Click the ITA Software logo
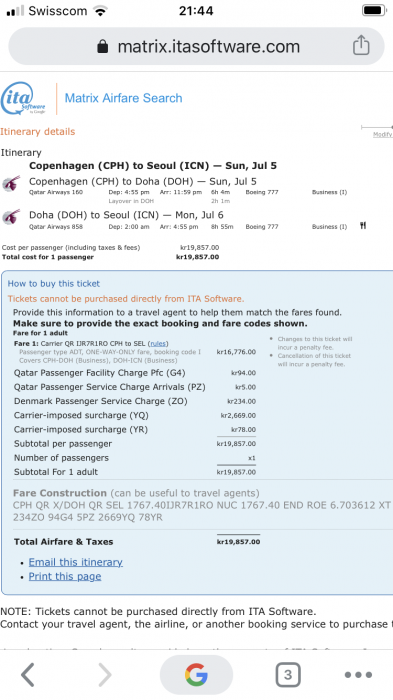The height and width of the screenshot is (700, 393). [x=23, y=98]
